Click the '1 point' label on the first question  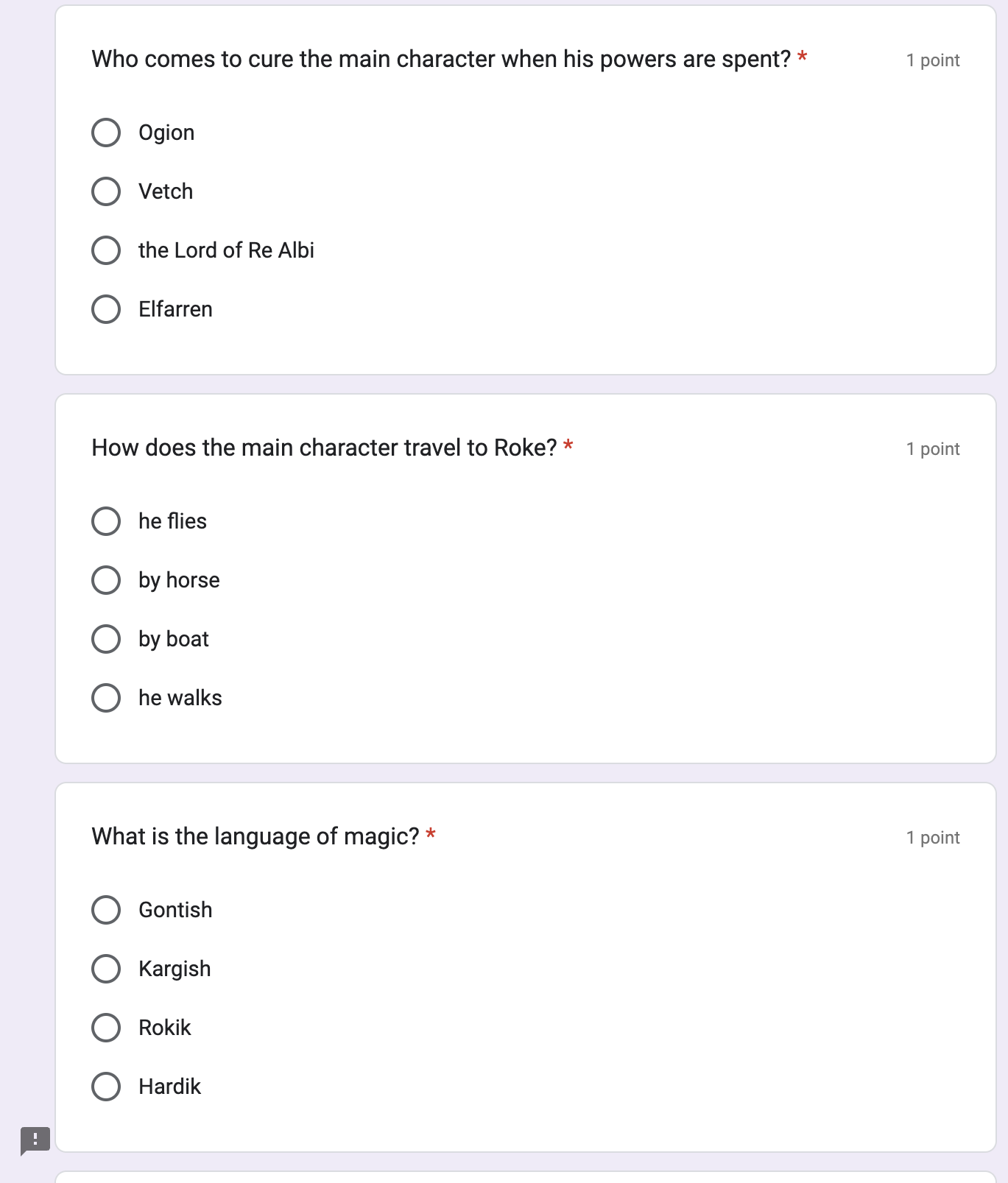(932, 60)
